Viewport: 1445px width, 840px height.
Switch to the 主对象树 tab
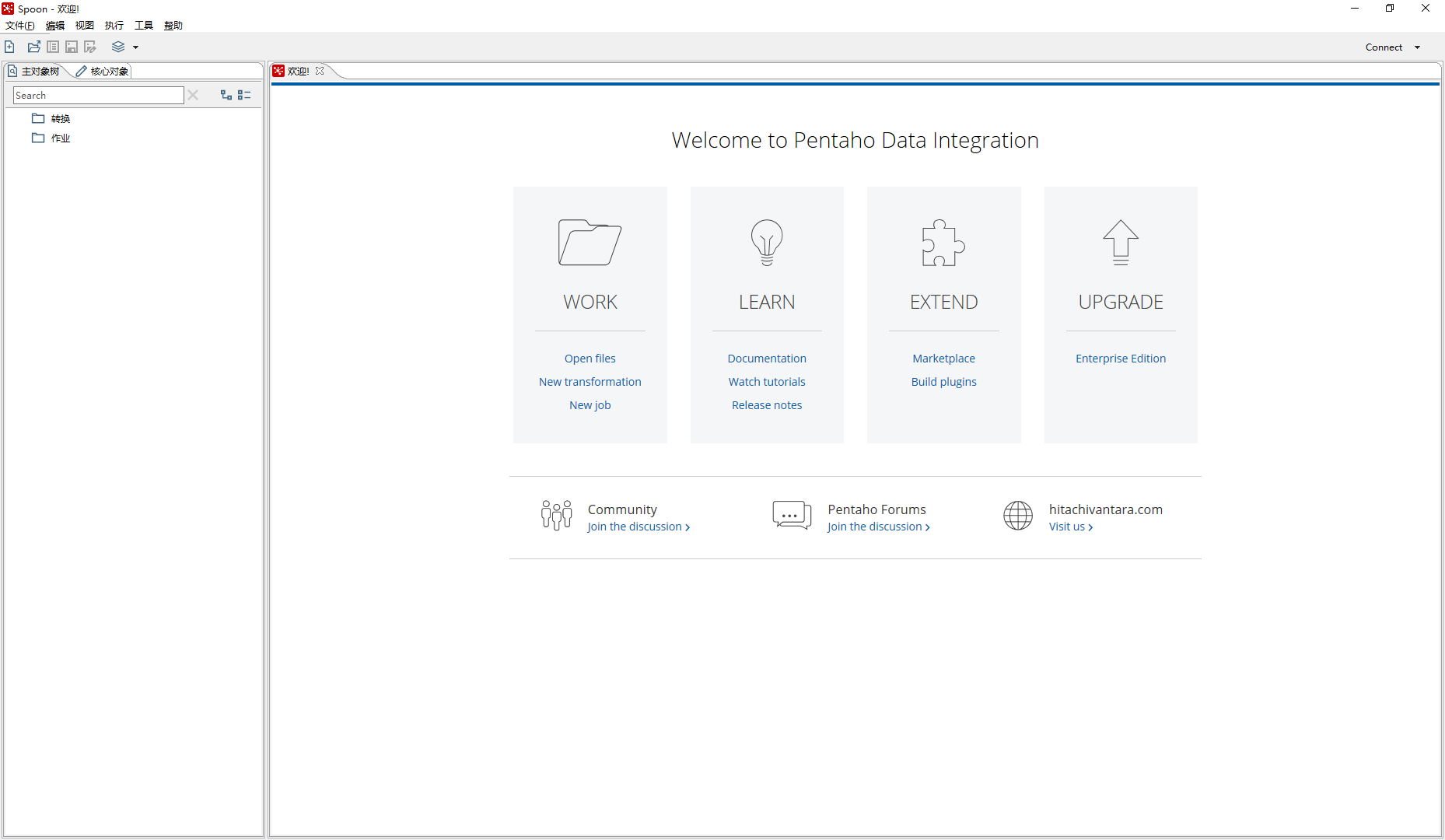tap(34, 71)
